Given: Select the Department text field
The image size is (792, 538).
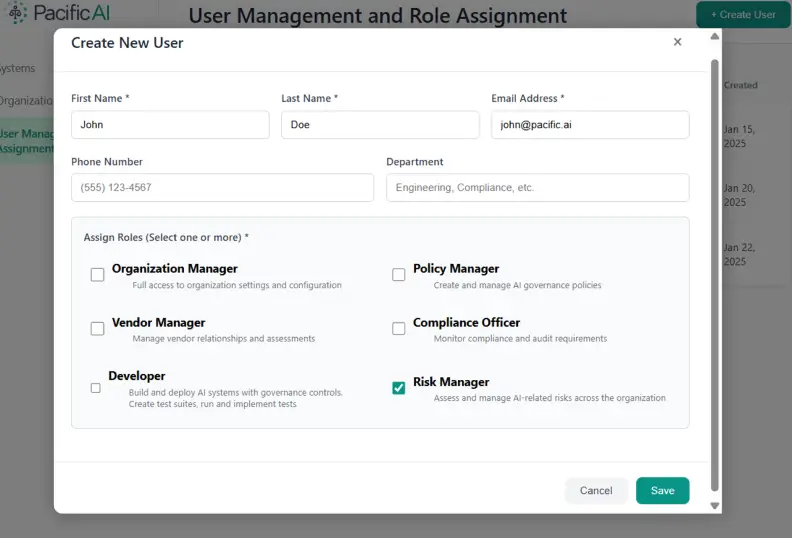Looking at the screenshot, I should click(537, 188).
